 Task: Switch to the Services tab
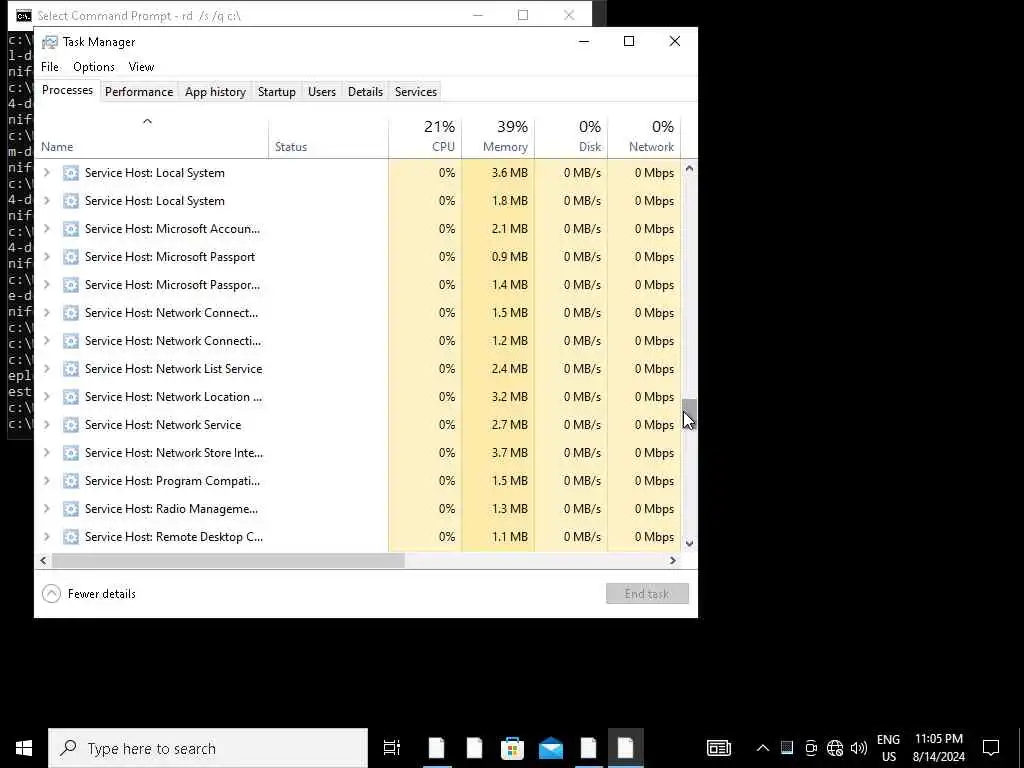415,92
